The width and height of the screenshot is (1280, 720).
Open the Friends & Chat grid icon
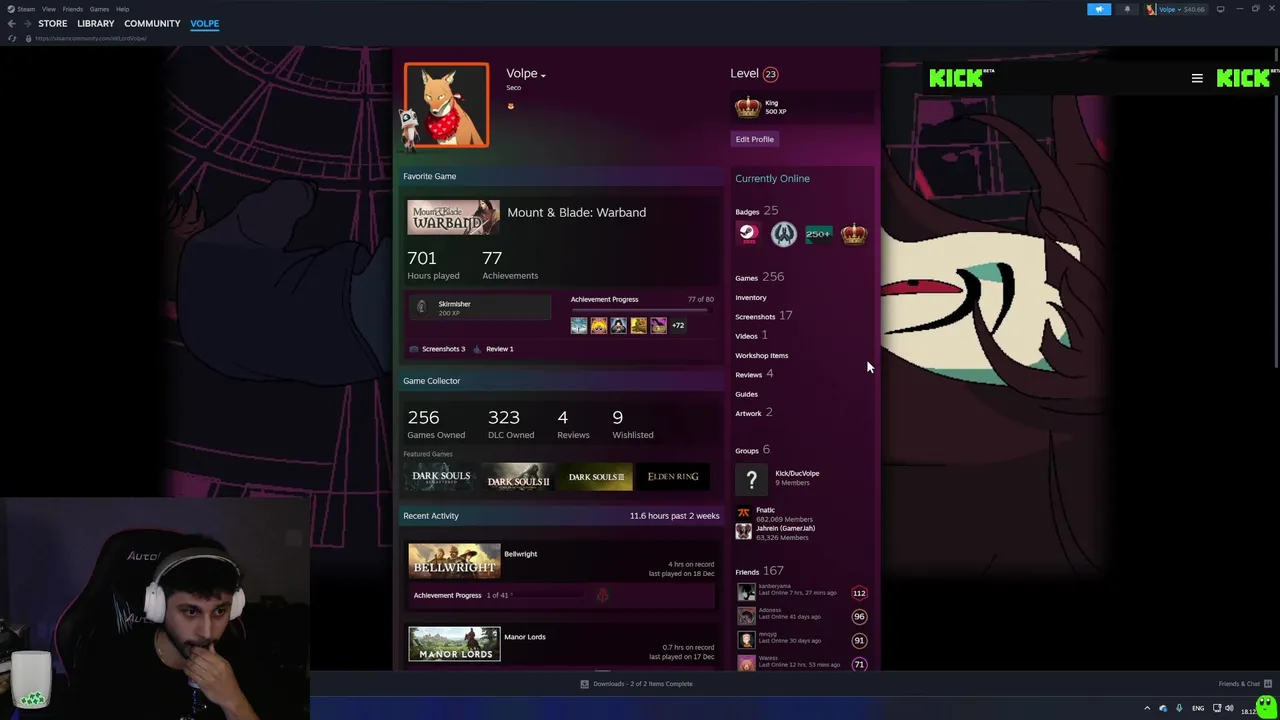[x=1267, y=684]
